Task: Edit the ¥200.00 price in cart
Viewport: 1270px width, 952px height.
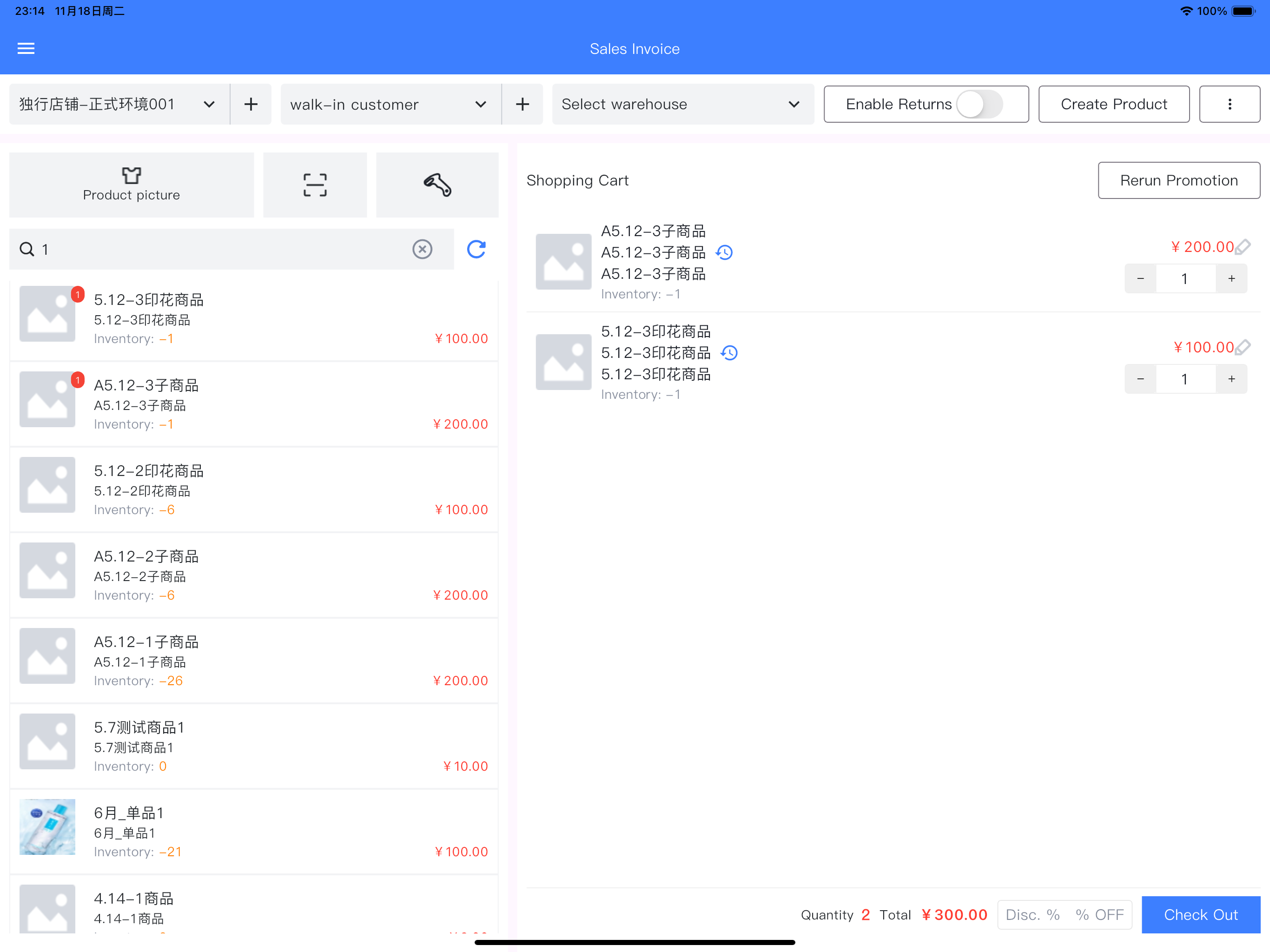Action: click(x=1243, y=247)
